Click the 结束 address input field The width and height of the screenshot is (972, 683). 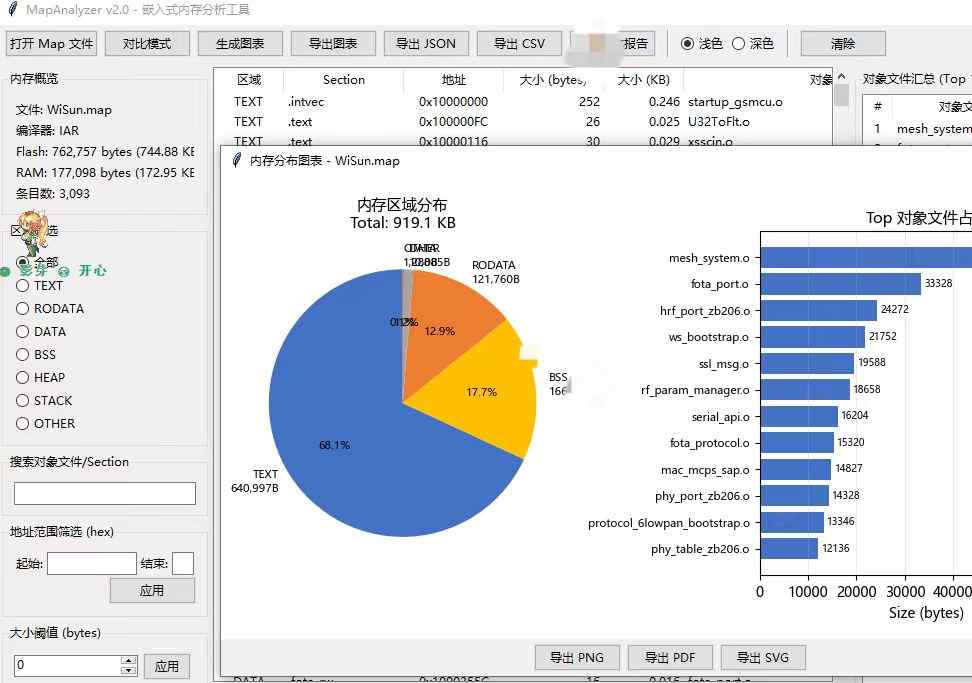click(183, 563)
